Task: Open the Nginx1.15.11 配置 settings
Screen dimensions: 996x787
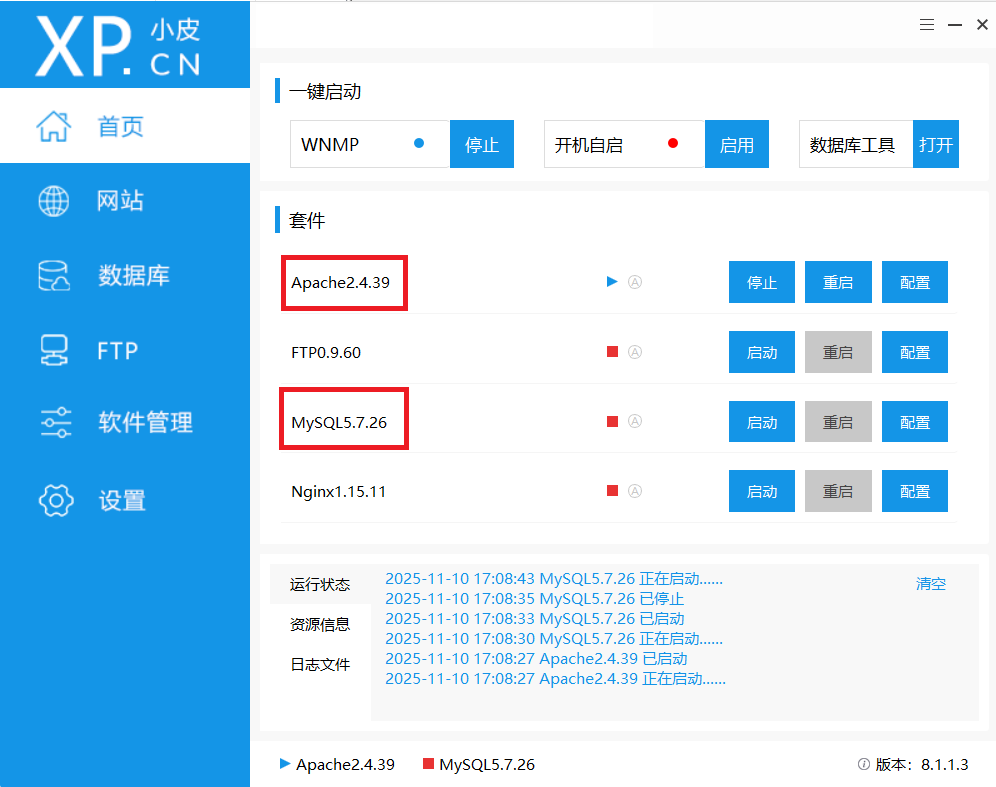Action: click(x=914, y=491)
